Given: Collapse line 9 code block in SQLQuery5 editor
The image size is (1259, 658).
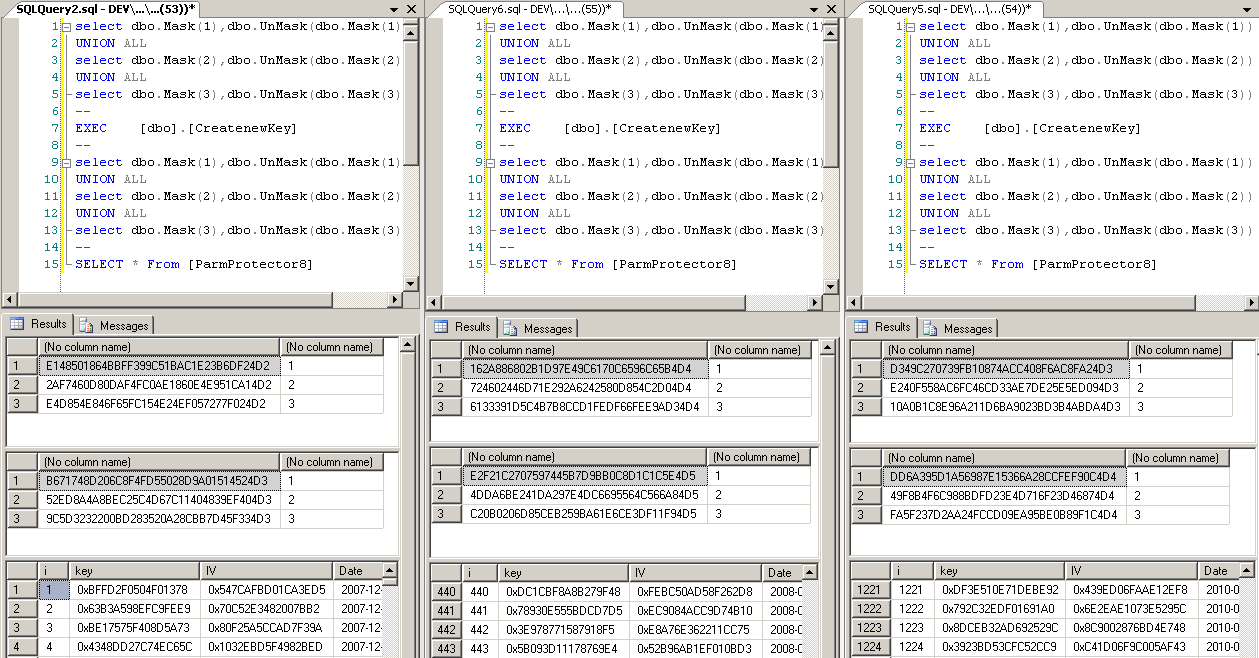Looking at the screenshot, I should 911,162.
